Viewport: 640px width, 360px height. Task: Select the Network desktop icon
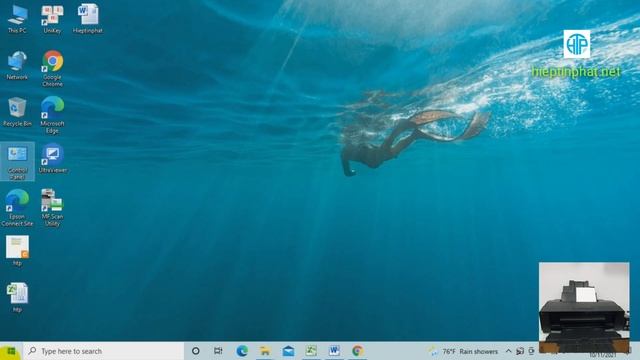tap(17, 65)
